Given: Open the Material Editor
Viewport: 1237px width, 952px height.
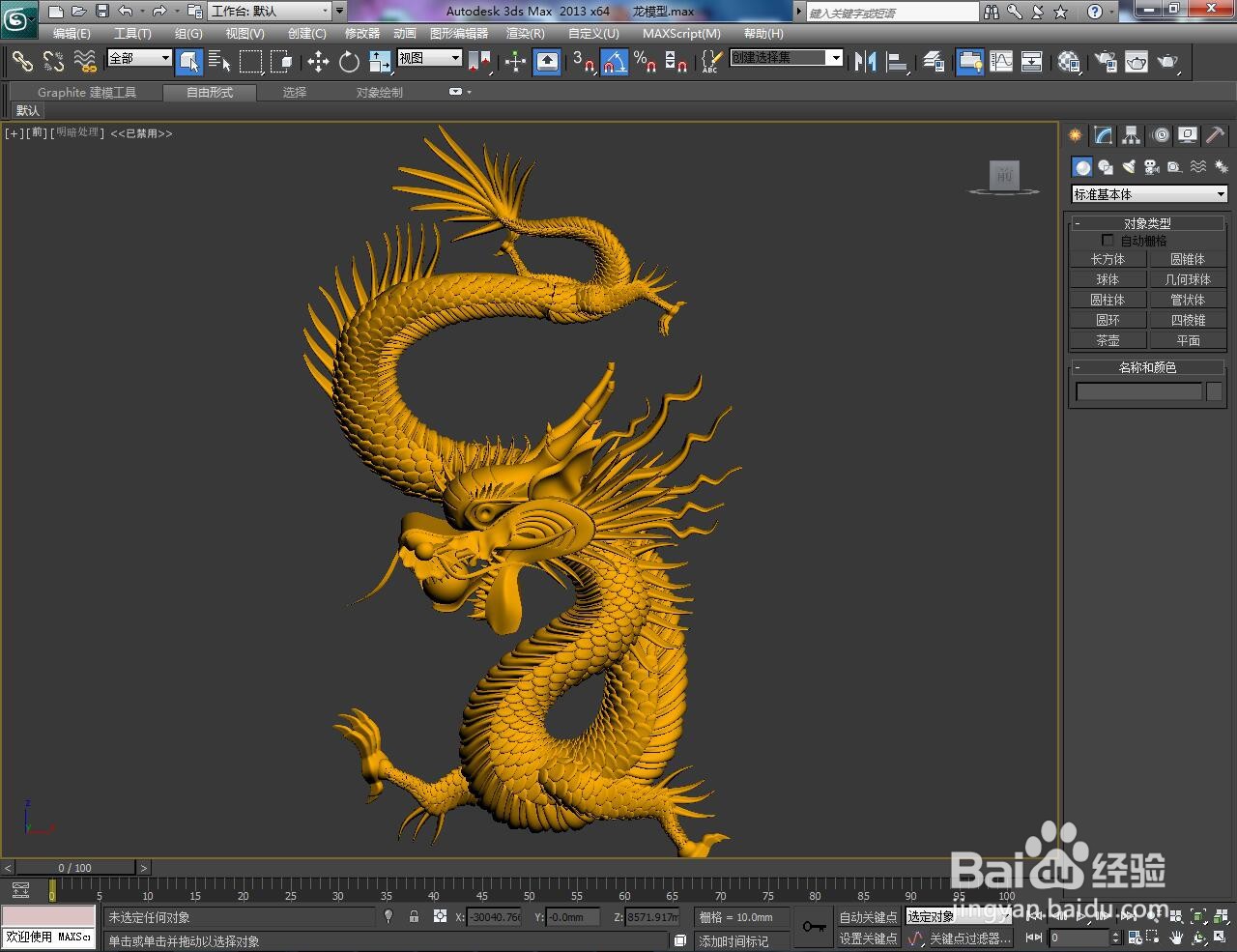Looking at the screenshot, I should 1069,62.
